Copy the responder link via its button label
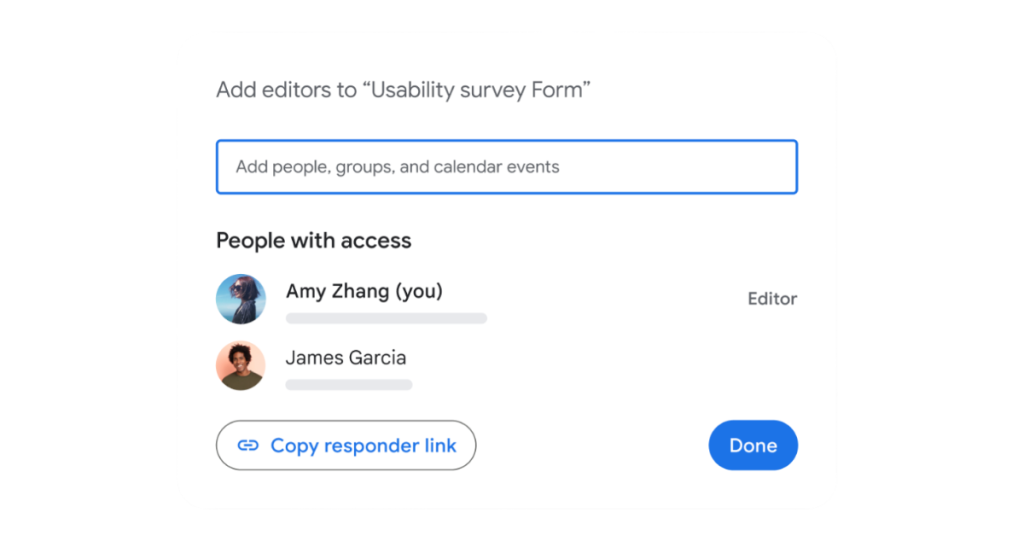1024x536 pixels. click(x=363, y=446)
